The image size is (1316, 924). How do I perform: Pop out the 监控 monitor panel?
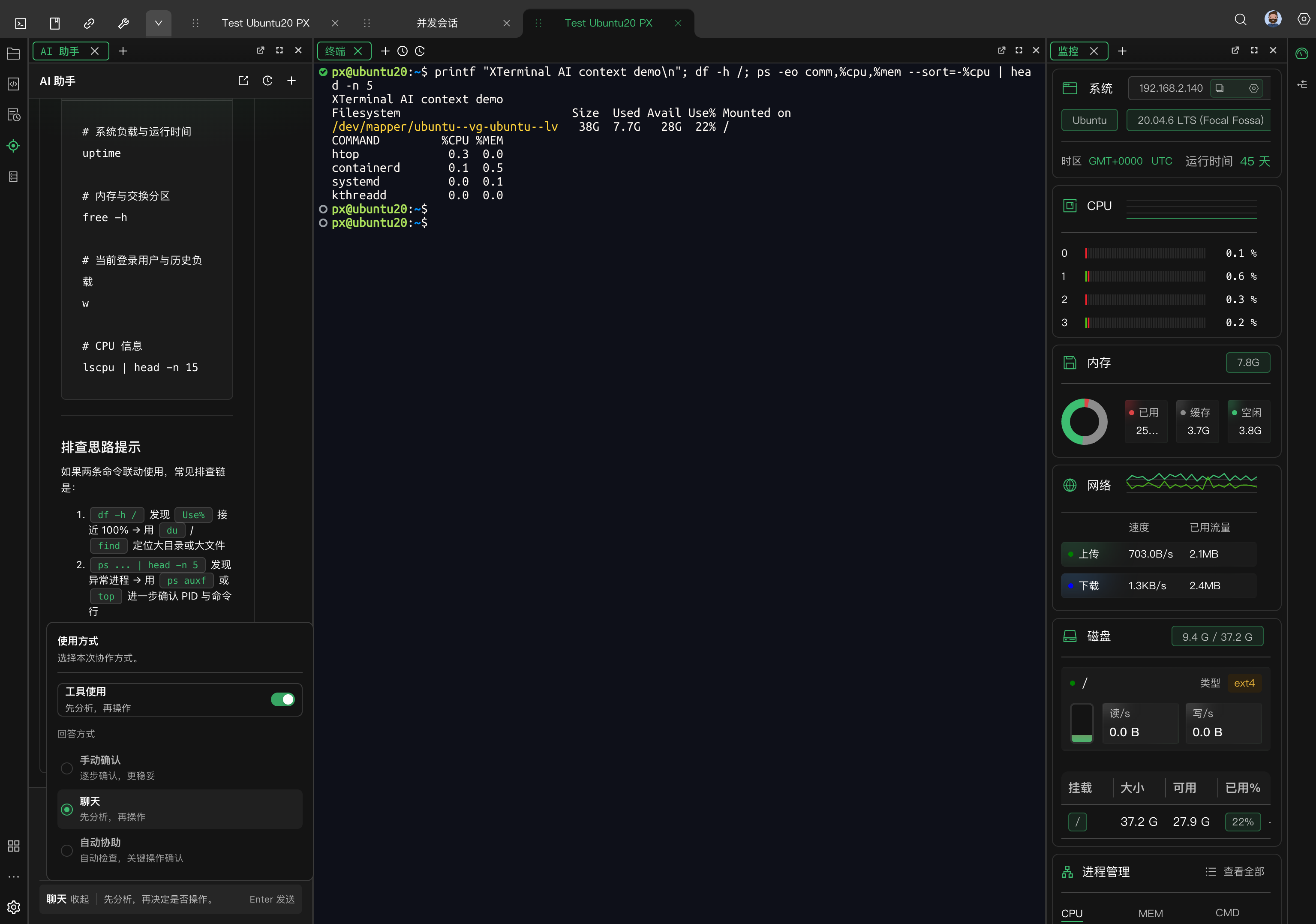click(x=1236, y=51)
